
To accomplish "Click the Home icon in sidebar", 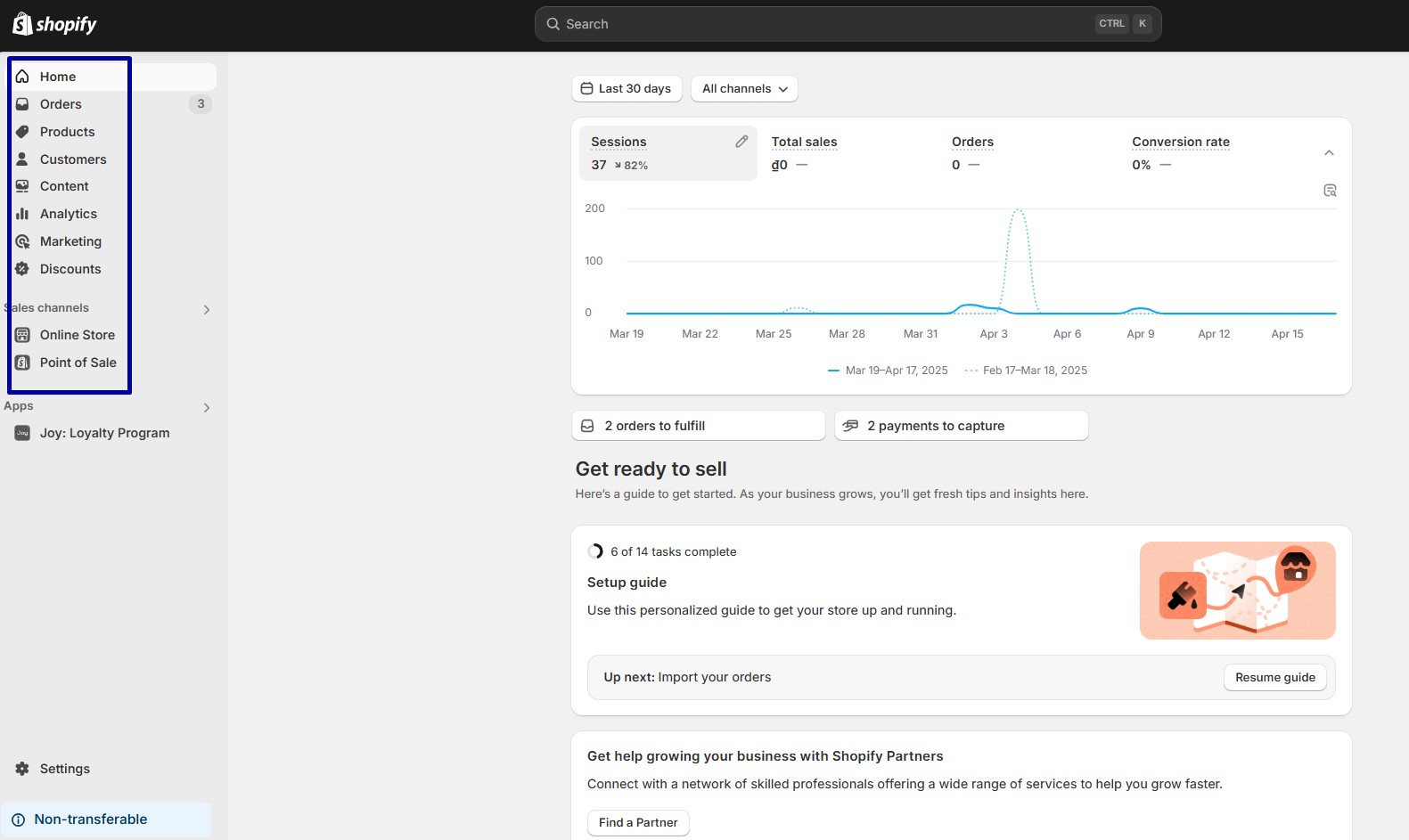I will click(x=22, y=77).
